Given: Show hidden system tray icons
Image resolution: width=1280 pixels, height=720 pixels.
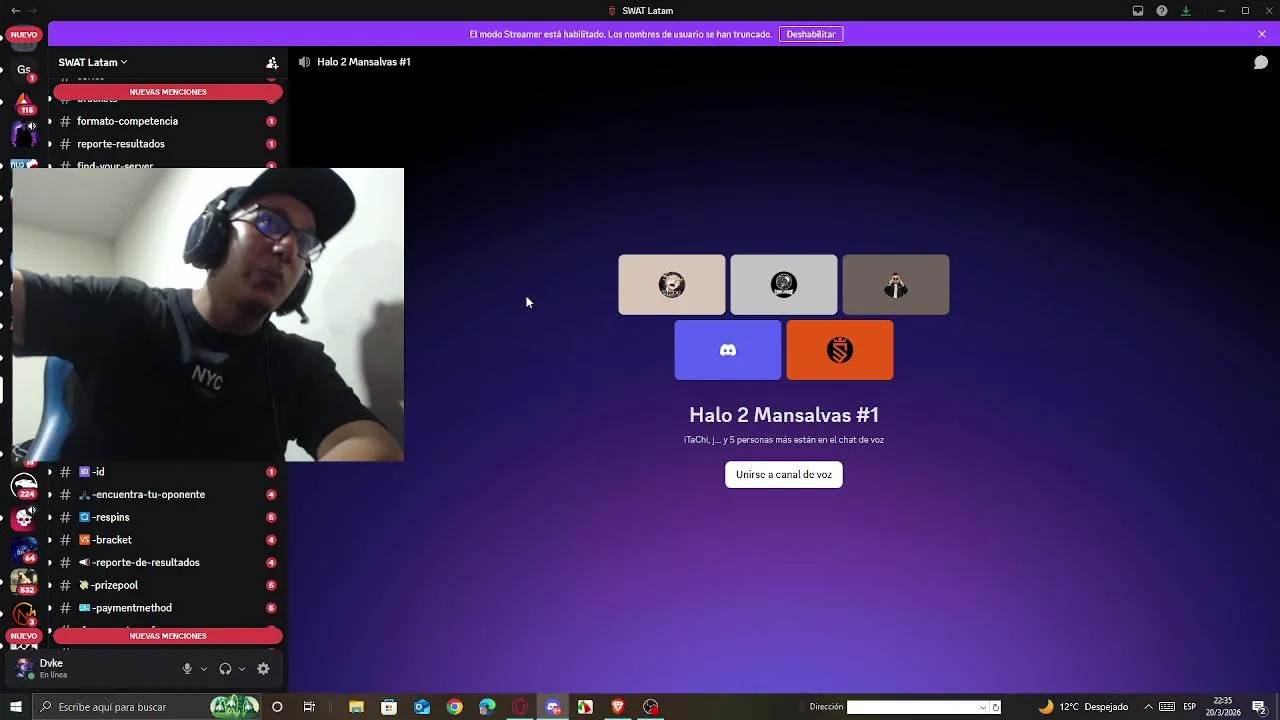Looking at the screenshot, I should click(x=1148, y=707).
